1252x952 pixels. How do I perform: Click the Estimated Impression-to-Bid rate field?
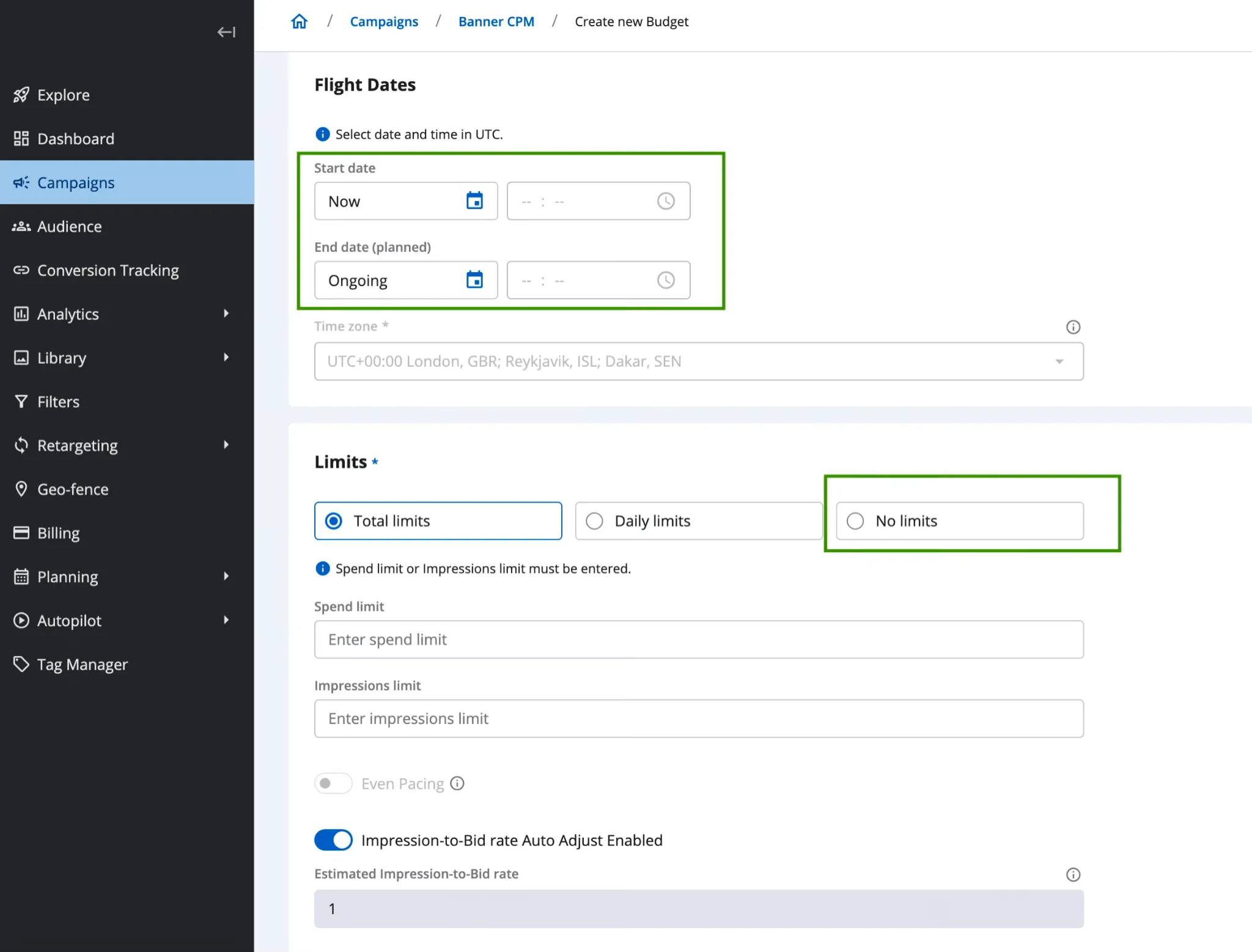[x=699, y=909]
